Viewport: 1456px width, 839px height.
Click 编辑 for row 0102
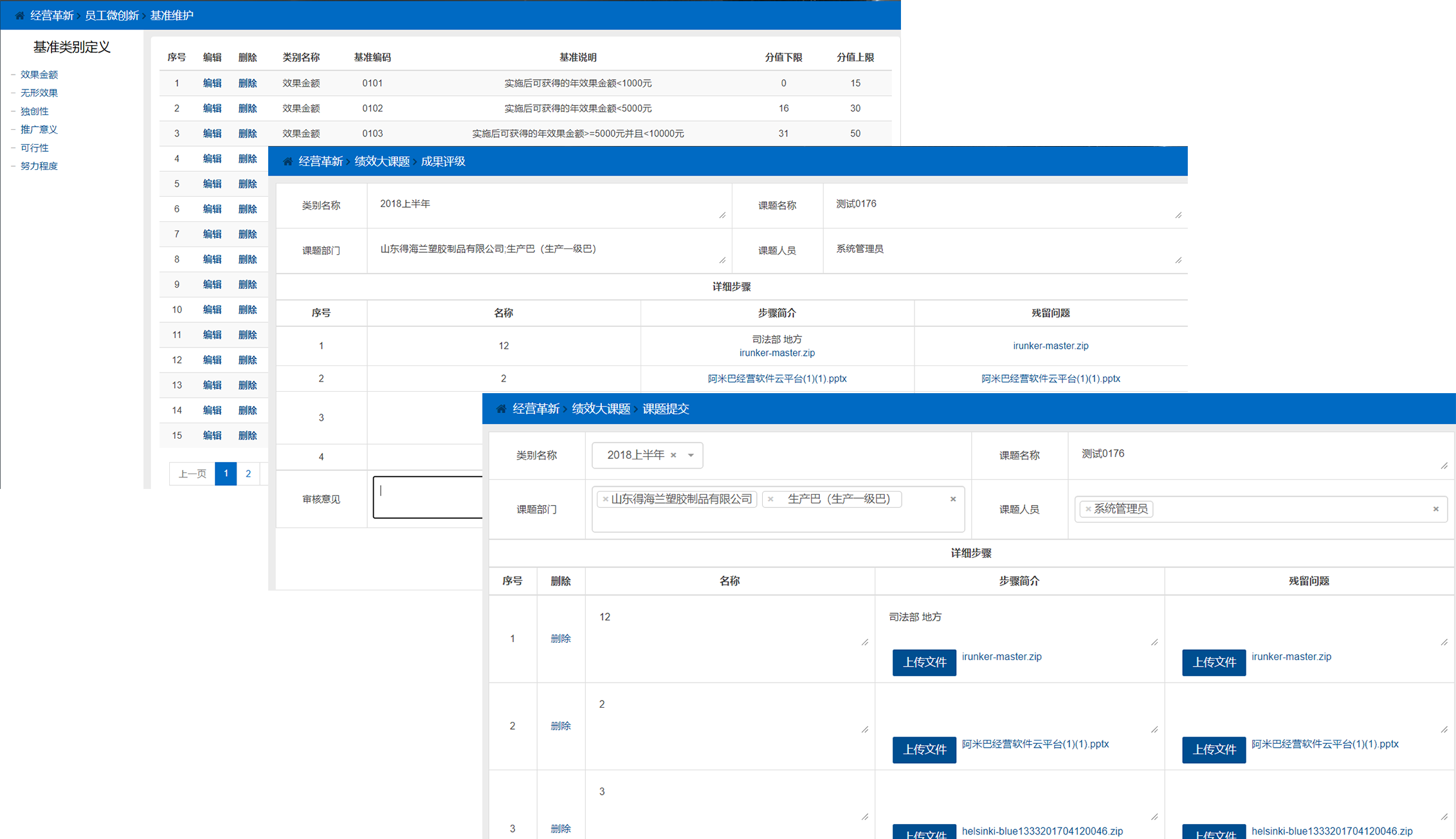click(212, 108)
